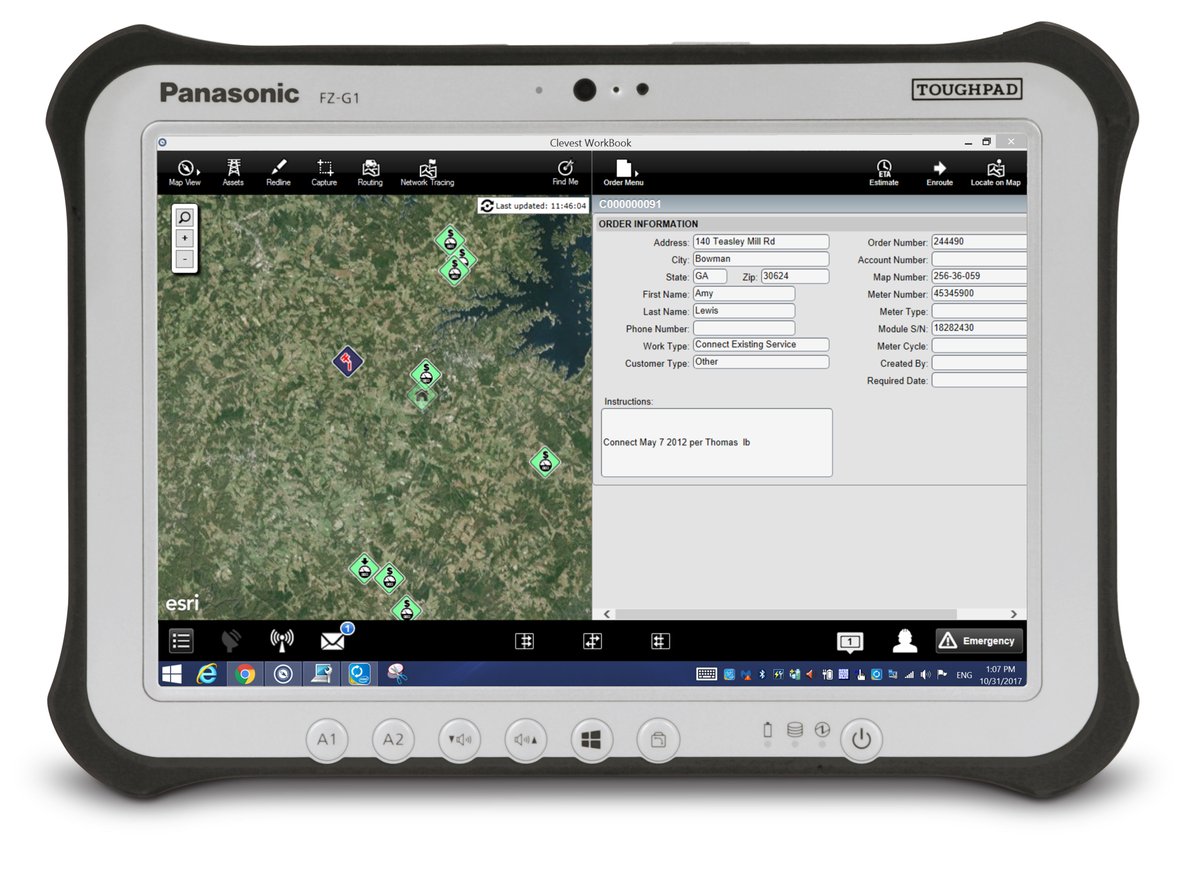Open the on-screen keyboard tray icon

click(706, 675)
